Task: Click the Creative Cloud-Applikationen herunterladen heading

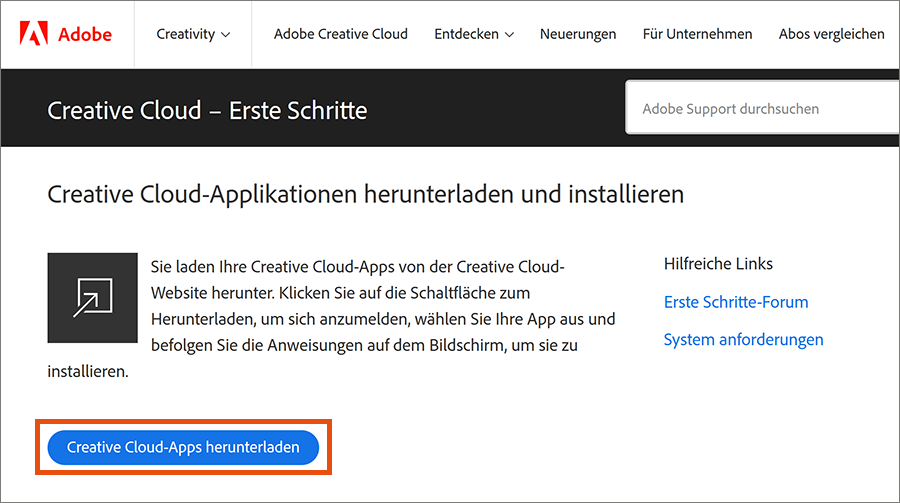Action: [365, 193]
